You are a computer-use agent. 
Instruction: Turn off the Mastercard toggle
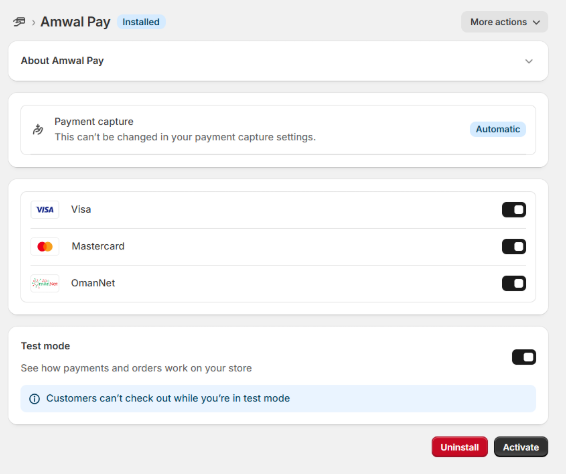[x=514, y=247]
